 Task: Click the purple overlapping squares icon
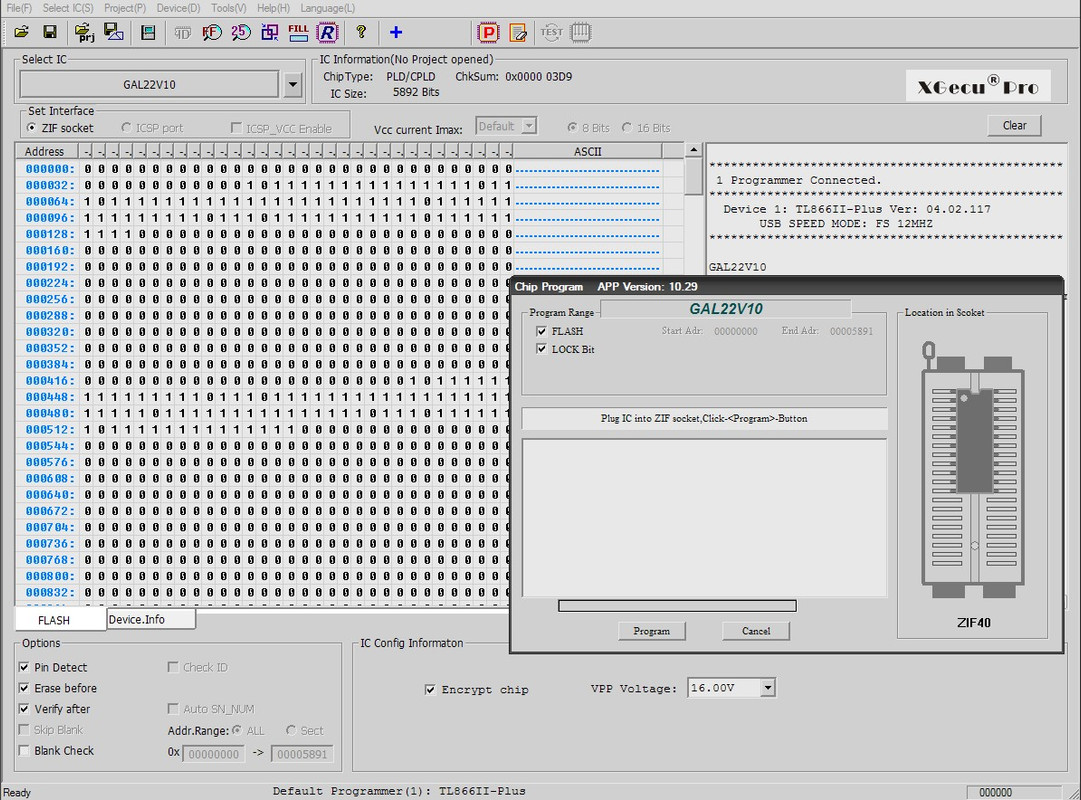(270, 32)
